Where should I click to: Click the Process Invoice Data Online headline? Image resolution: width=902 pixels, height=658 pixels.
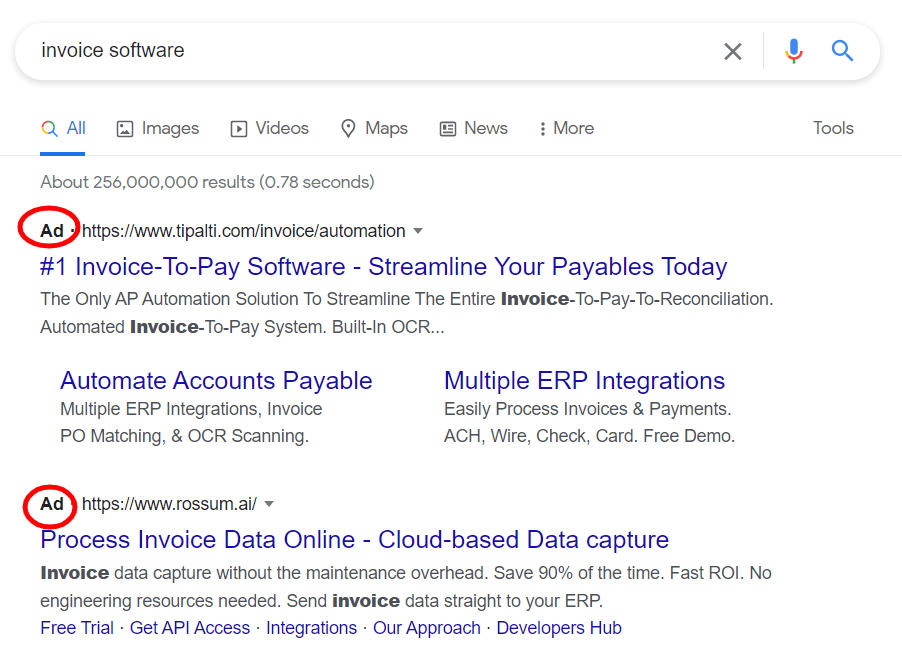(354, 540)
